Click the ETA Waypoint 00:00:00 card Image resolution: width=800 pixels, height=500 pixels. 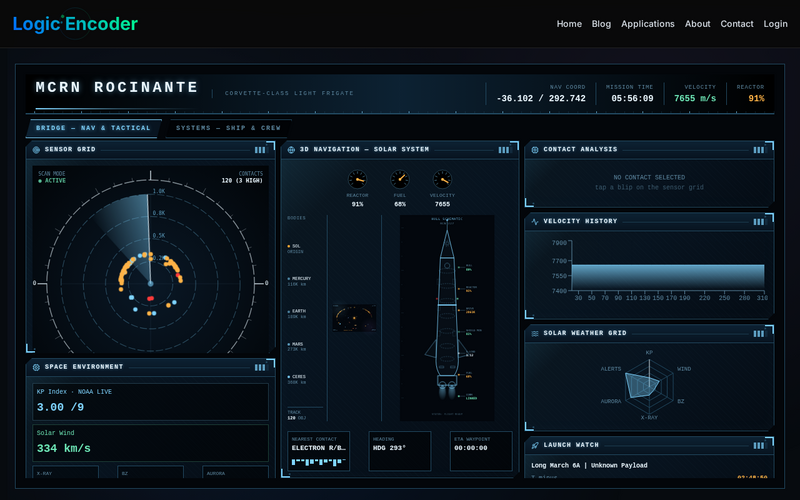point(481,451)
